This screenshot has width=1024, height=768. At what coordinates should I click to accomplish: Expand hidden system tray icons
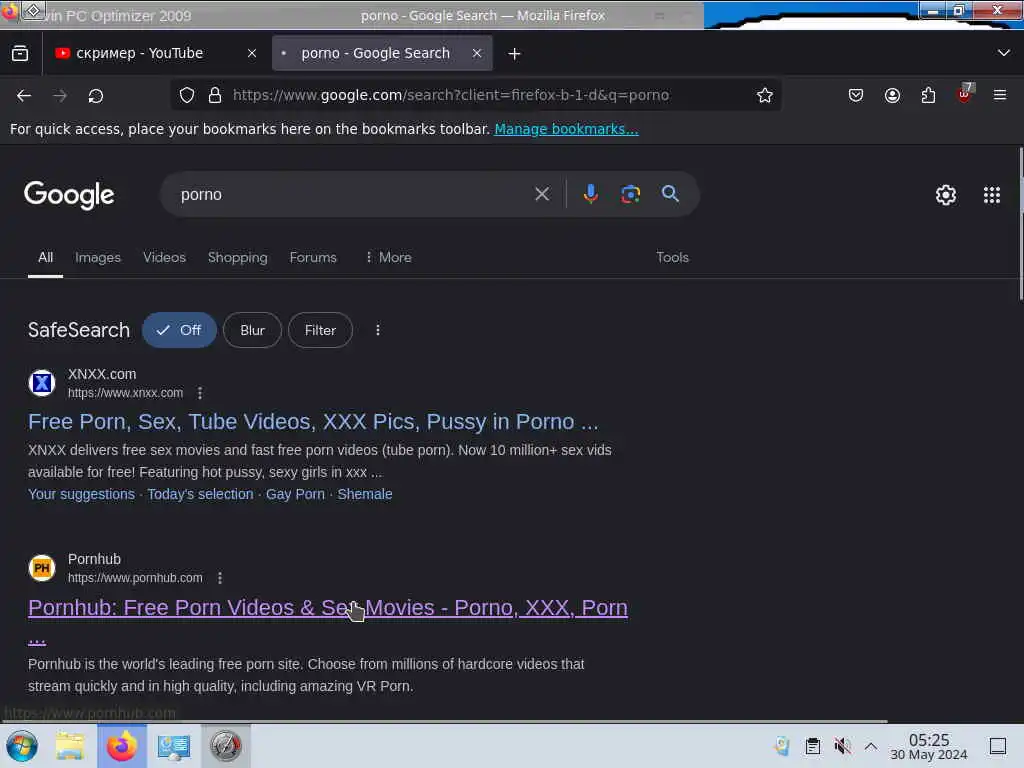tap(871, 746)
